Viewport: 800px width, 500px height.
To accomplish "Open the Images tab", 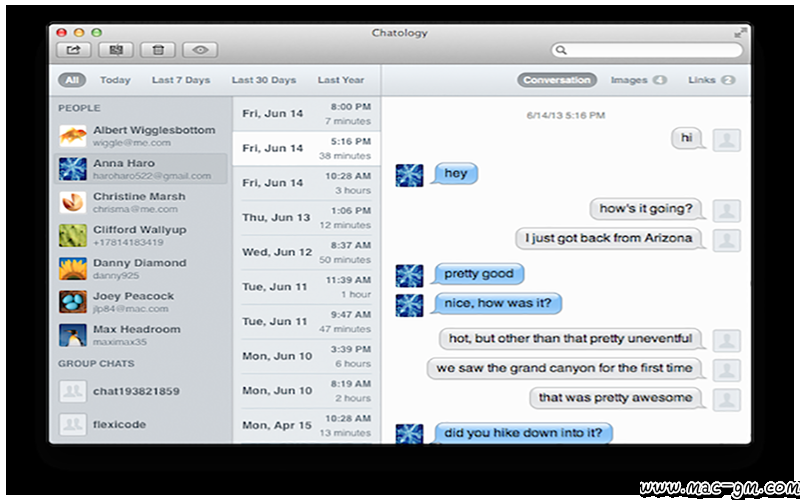I will (639, 80).
